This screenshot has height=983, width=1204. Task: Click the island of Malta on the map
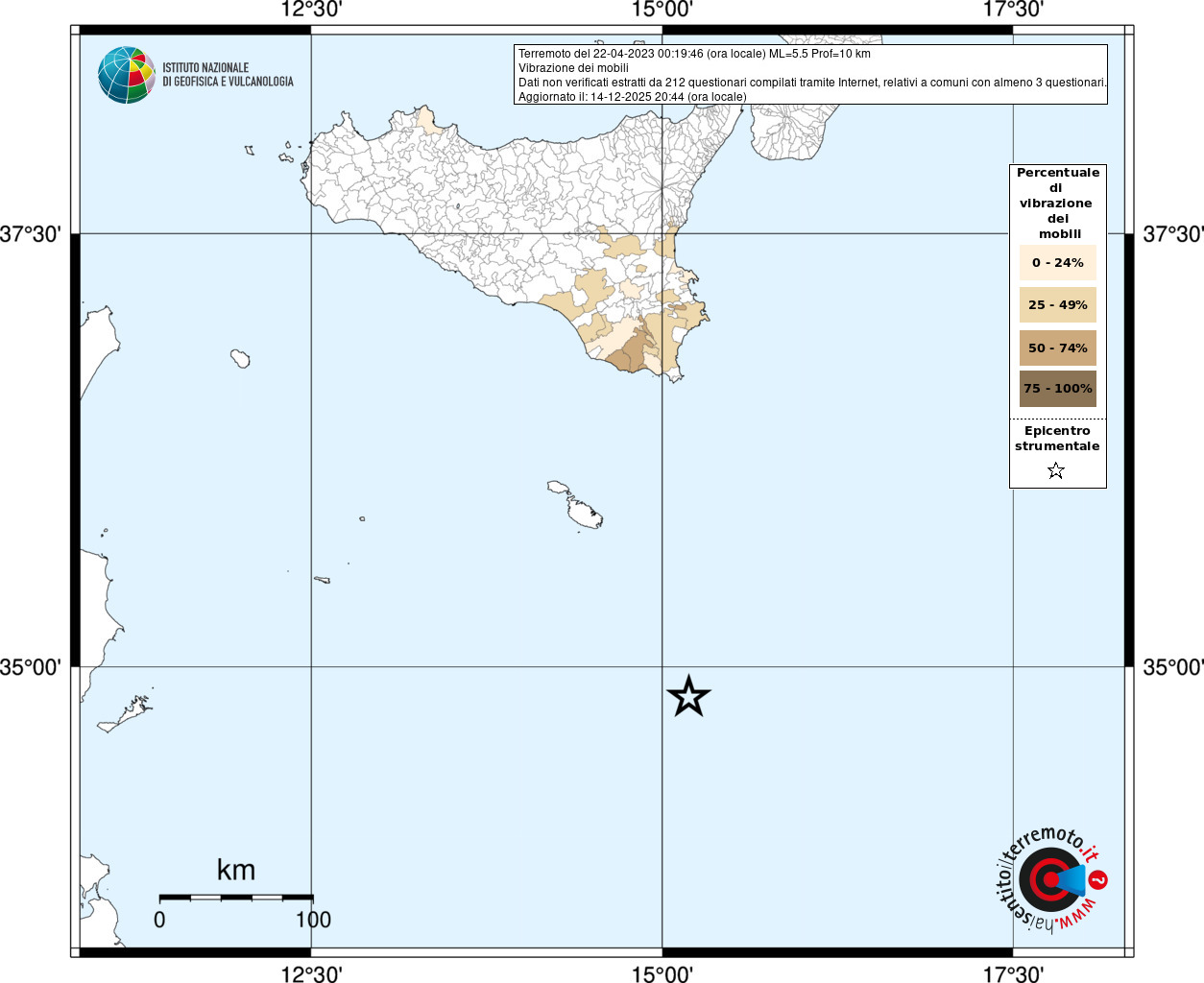pos(585,514)
